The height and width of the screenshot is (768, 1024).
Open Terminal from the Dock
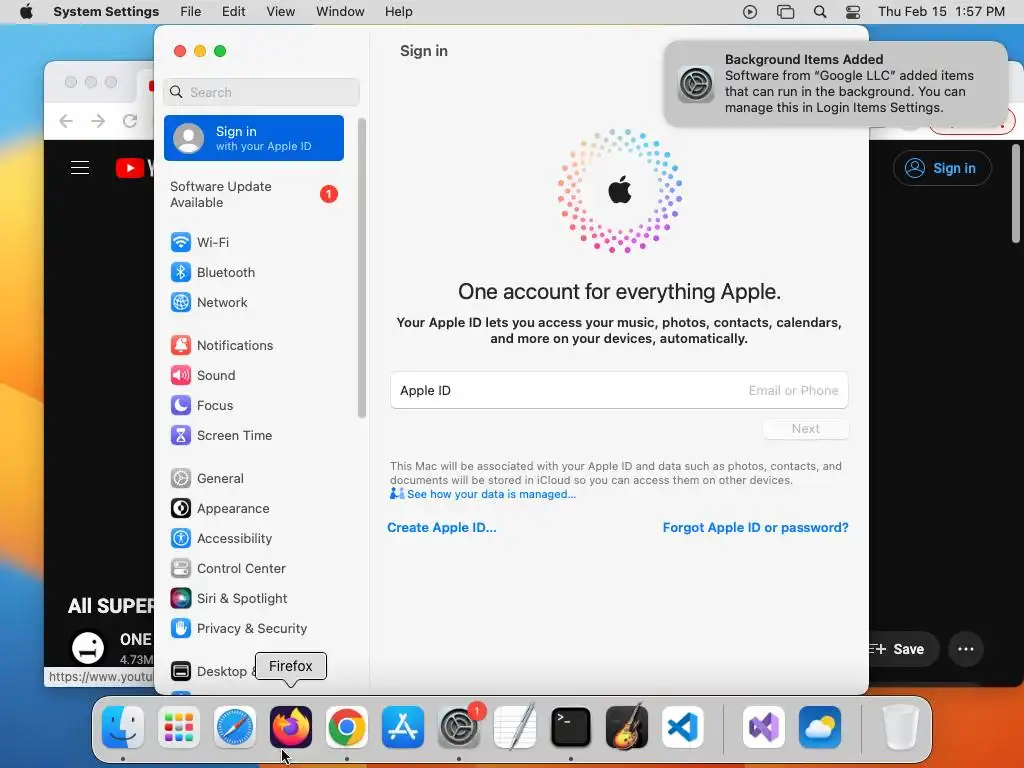(571, 727)
